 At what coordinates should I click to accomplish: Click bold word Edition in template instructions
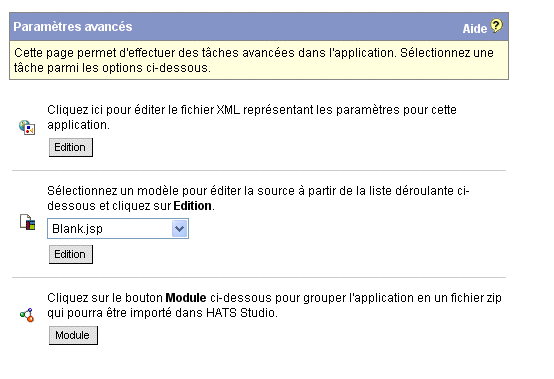(x=193, y=206)
